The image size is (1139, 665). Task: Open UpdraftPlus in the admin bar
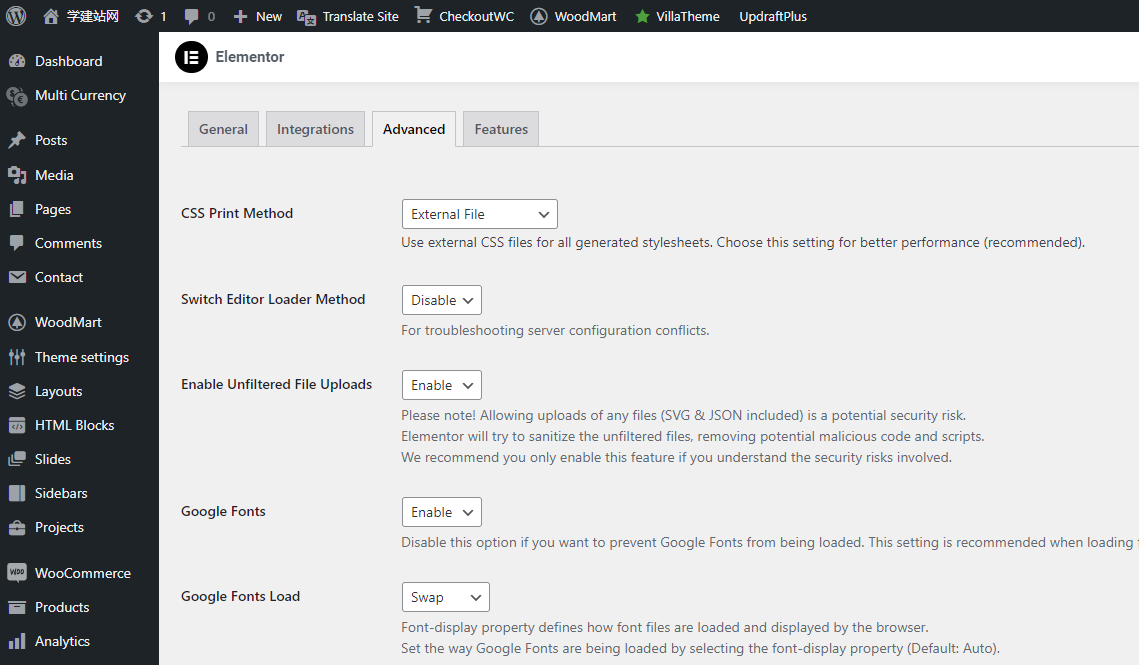click(x=773, y=16)
